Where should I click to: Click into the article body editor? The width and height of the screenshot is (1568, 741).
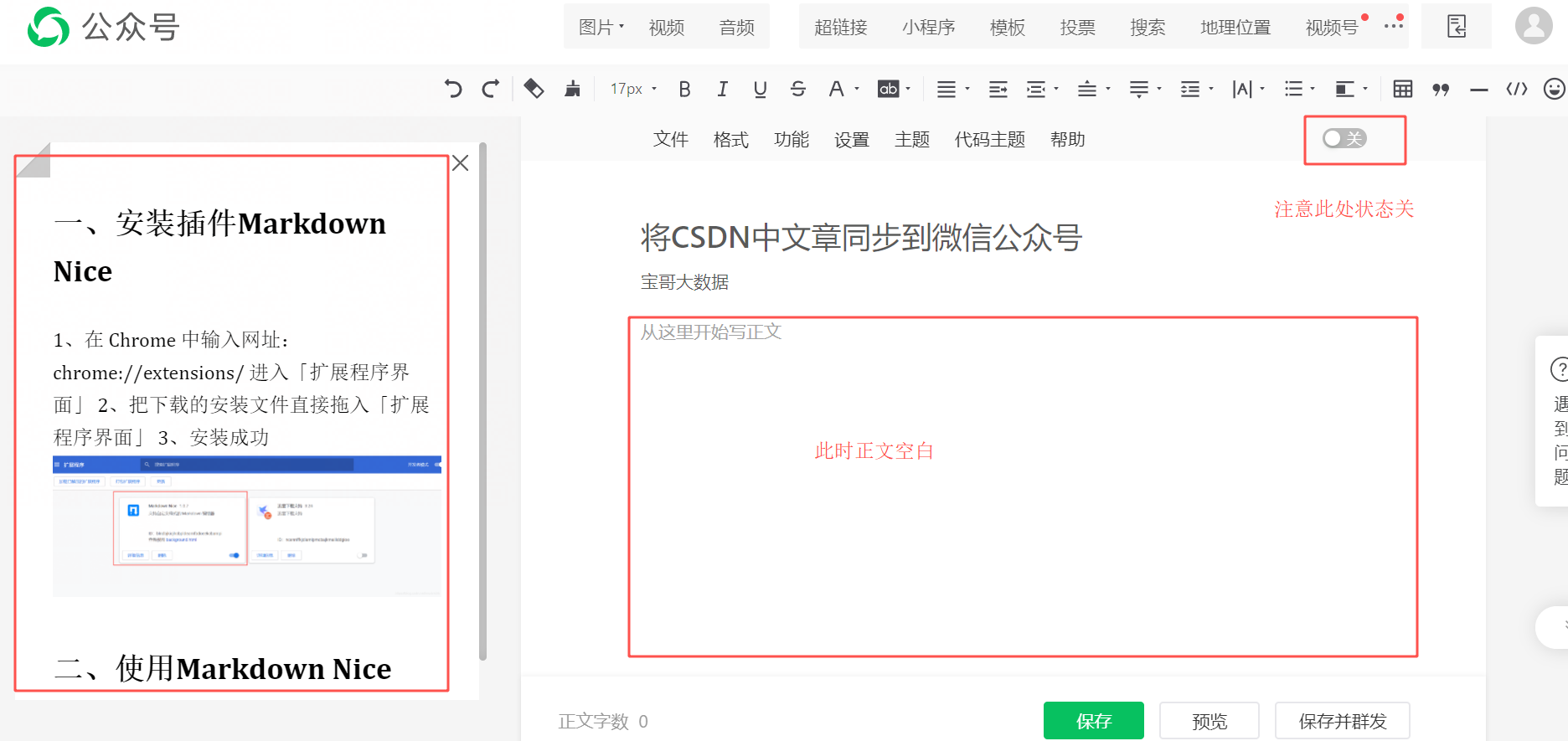[x=1023, y=486]
